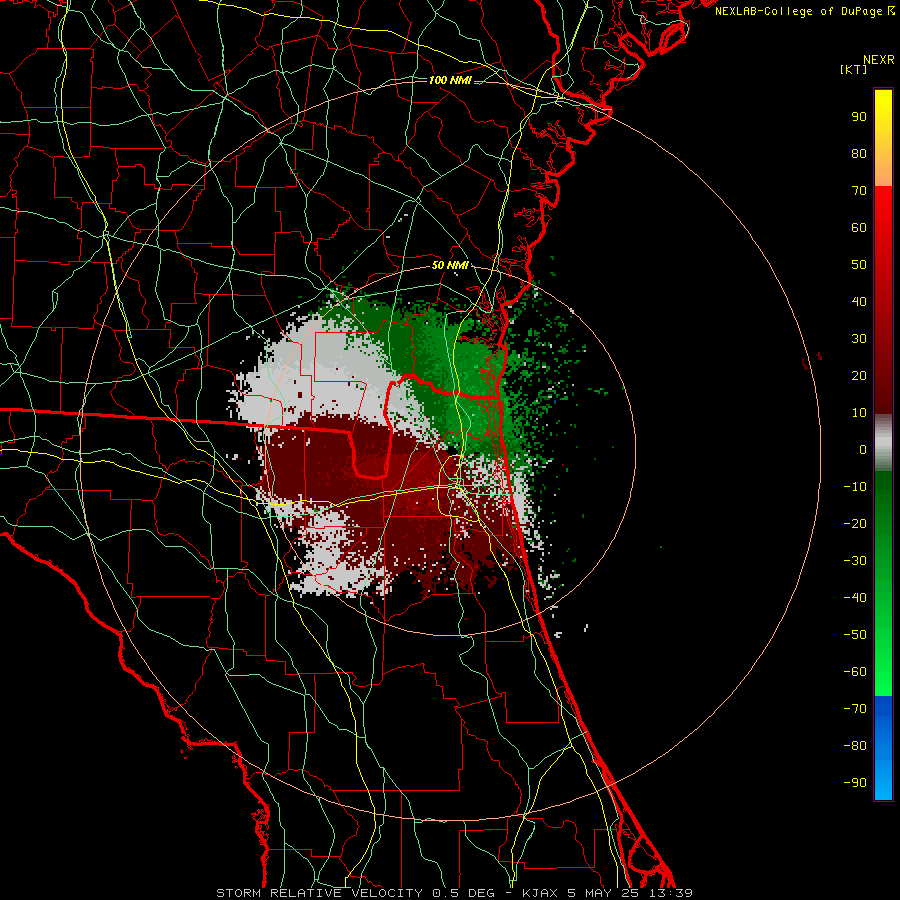Image resolution: width=900 pixels, height=900 pixels.
Task: Click the -60 scale value
Action: pos(855,672)
